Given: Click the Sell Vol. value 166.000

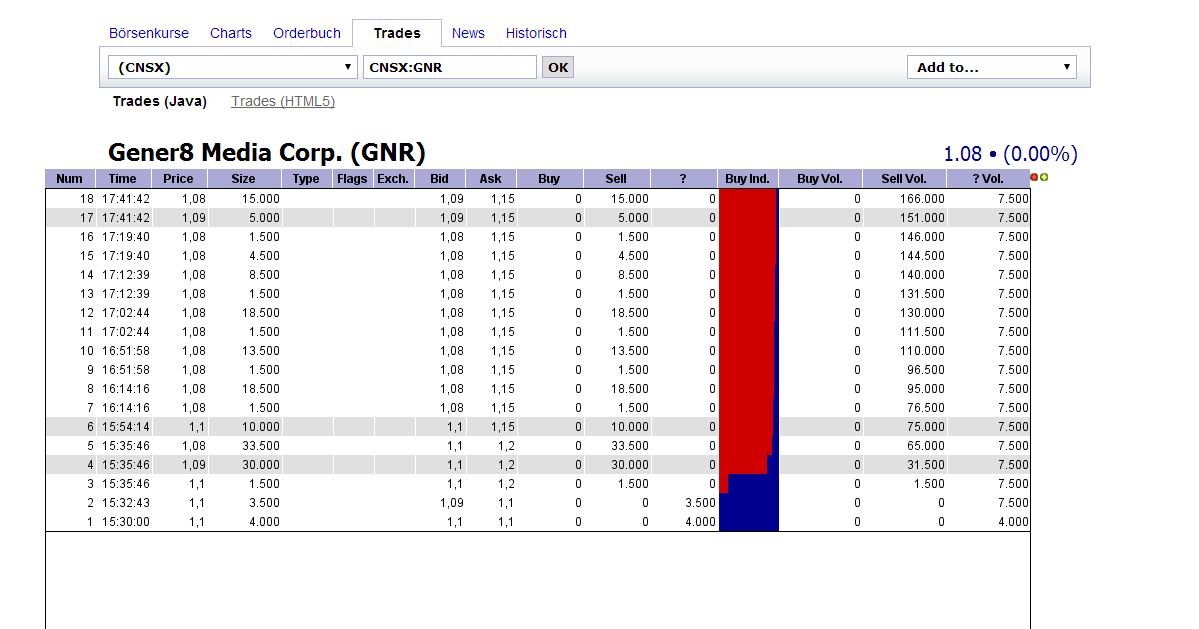Looking at the screenshot, I should (x=922, y=199).
